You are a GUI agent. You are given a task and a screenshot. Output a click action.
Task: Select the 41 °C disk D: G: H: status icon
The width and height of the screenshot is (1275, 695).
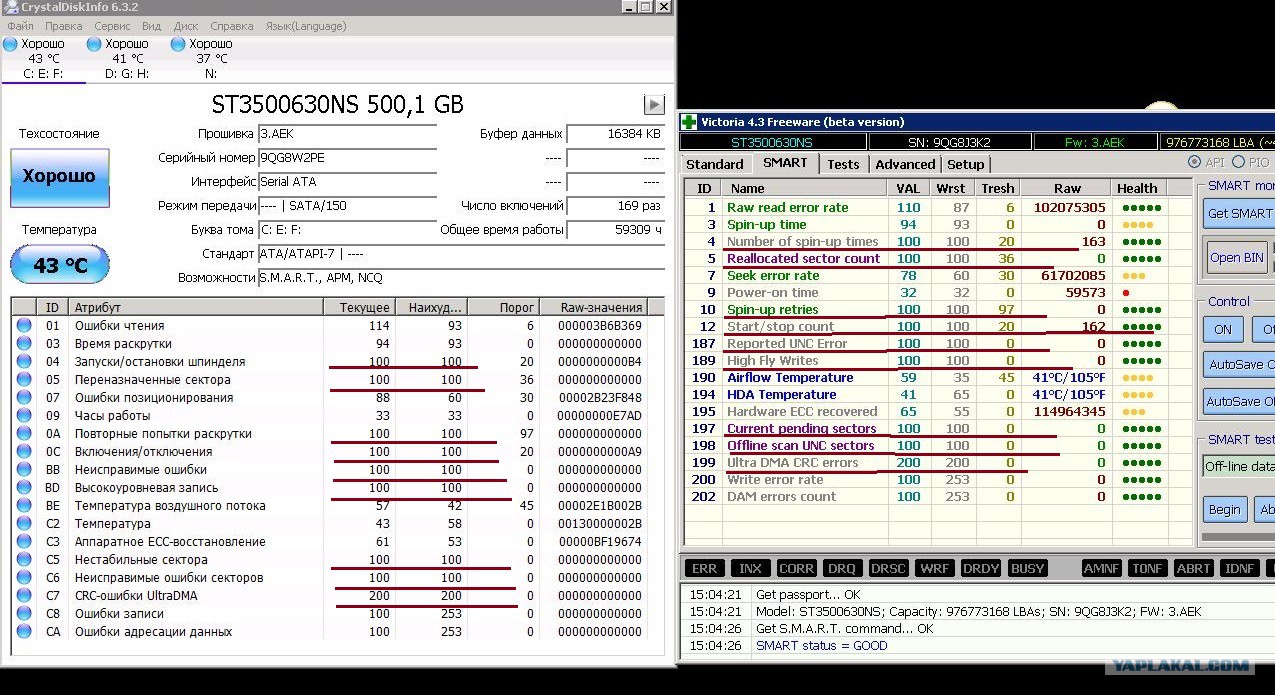(94, 44)
